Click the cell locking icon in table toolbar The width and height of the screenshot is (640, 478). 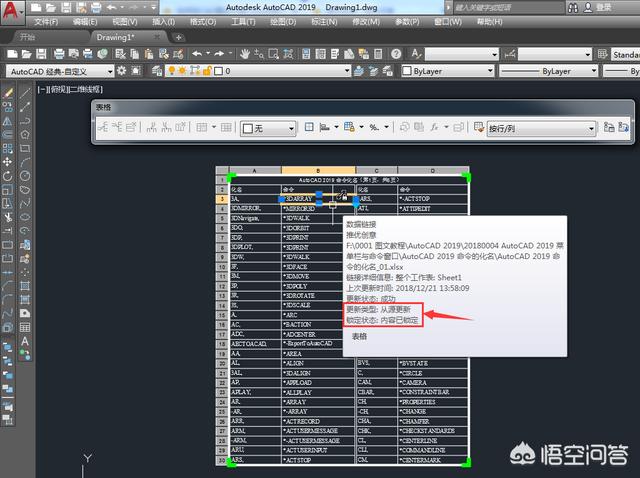pyautogui.click(x=349, y=127)
